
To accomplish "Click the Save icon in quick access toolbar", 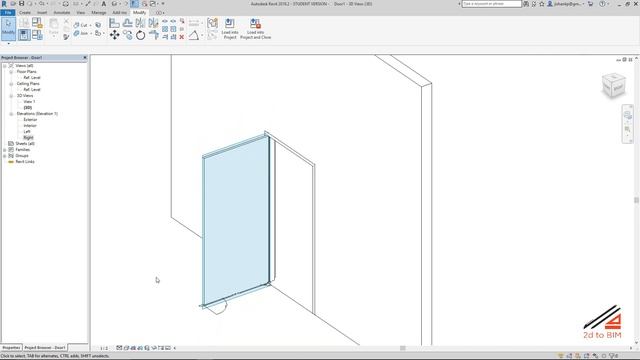I will click(x=22, y=4).
